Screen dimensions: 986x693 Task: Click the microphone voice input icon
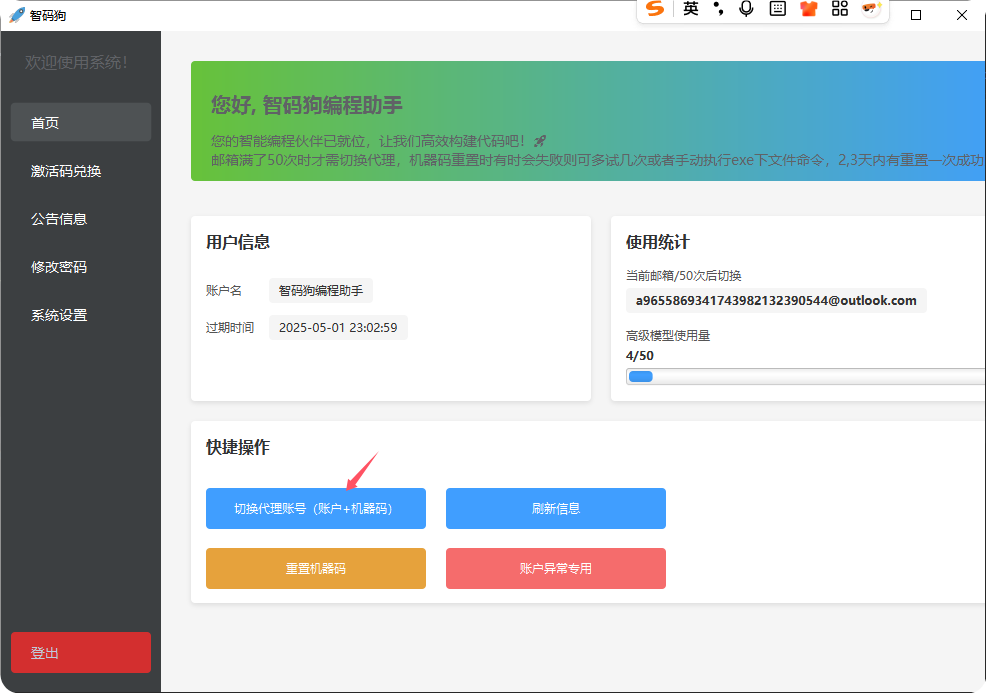click(x=746, y=9)
